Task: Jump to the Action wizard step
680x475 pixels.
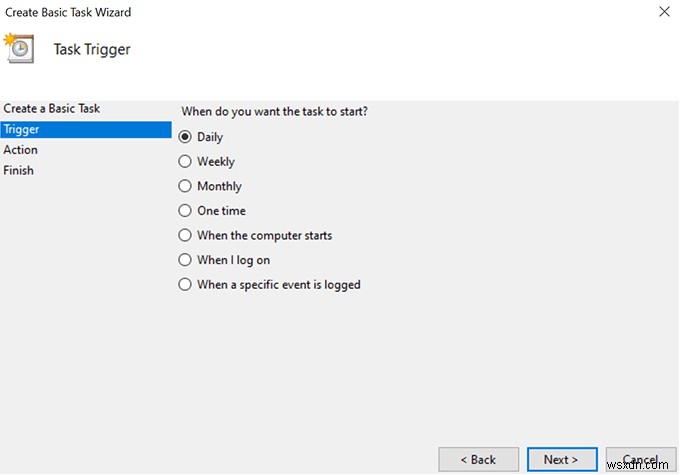Action: click(21, 150)
